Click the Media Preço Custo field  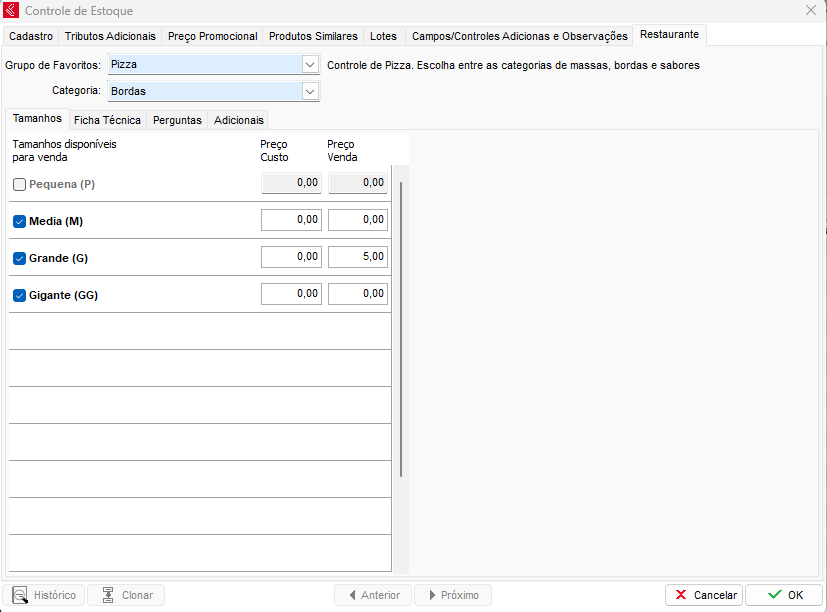[291, 220]
